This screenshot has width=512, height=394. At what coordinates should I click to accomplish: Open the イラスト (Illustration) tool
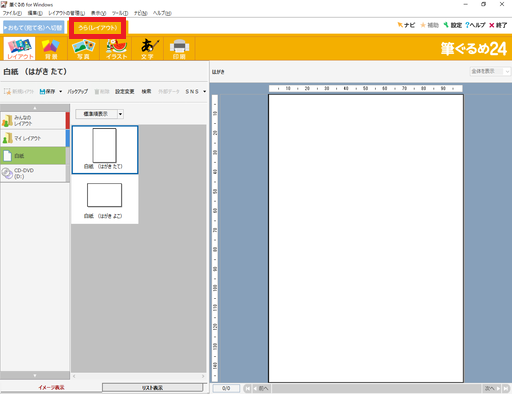pyautogui.click(x=116, y=49)
